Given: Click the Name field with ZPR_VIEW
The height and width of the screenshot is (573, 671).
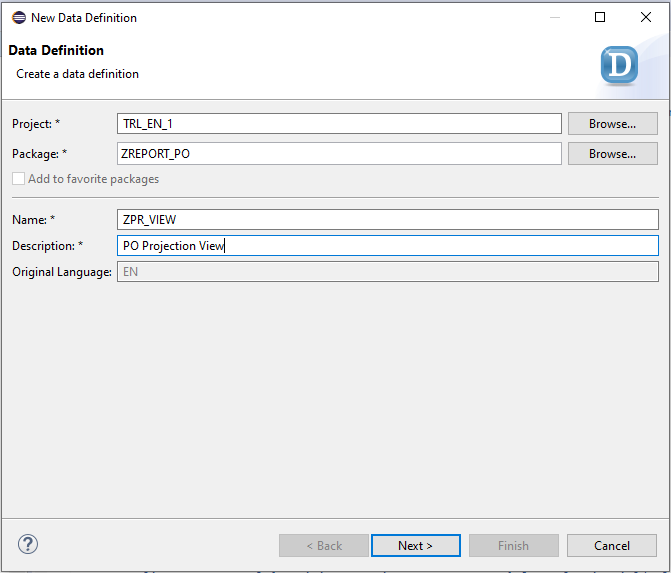Looking at the screenshot, I should click(388, 220).
